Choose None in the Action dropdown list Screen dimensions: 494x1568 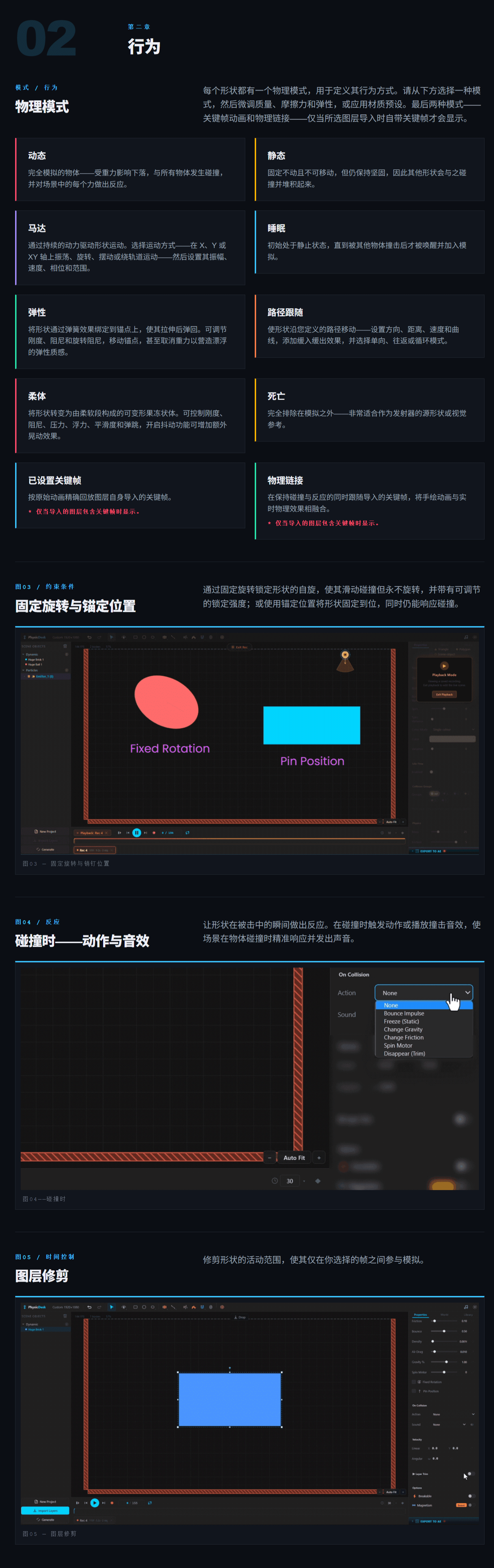point(424,1005)
